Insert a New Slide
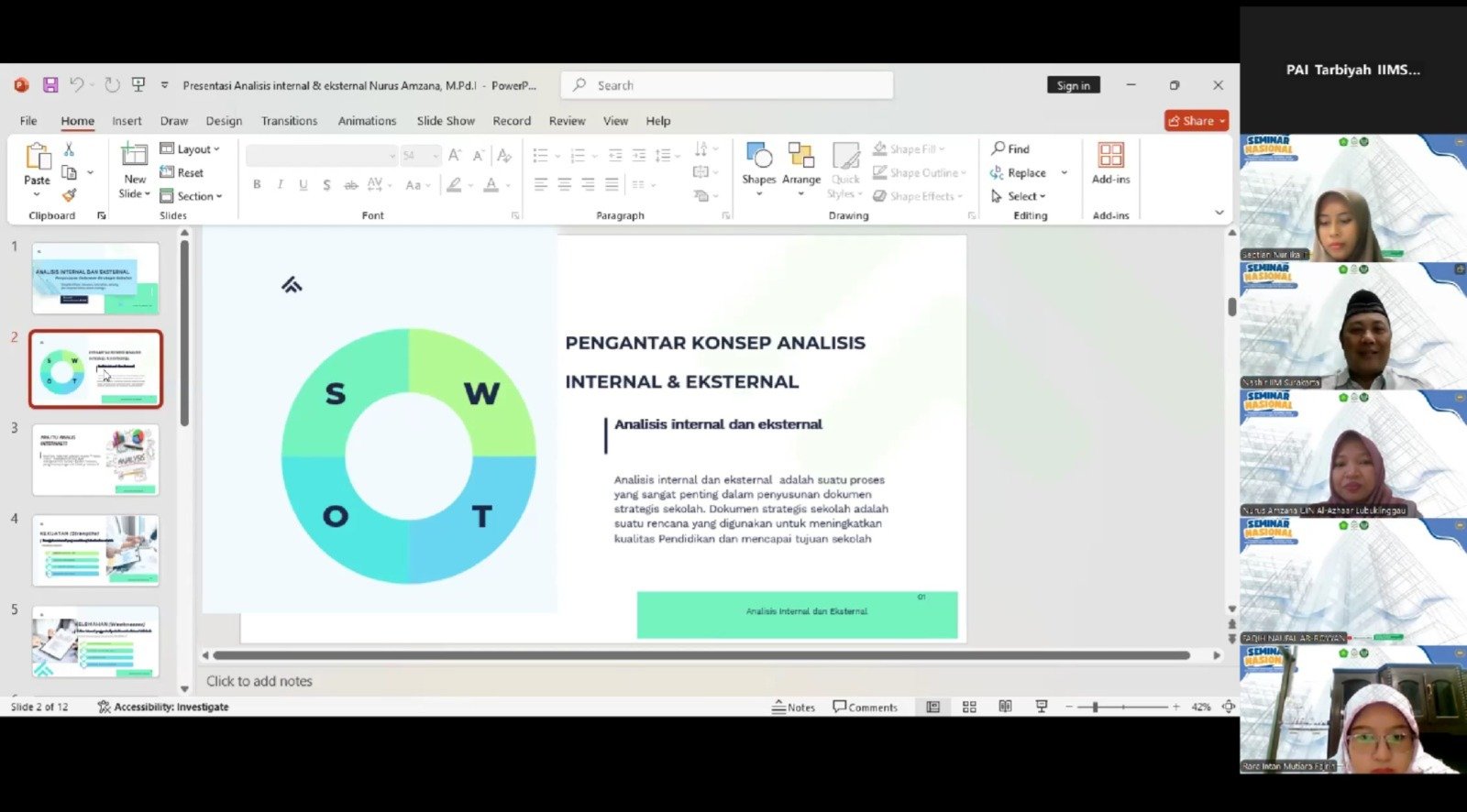Screen dimensions: 1467x812 [134, 157]
